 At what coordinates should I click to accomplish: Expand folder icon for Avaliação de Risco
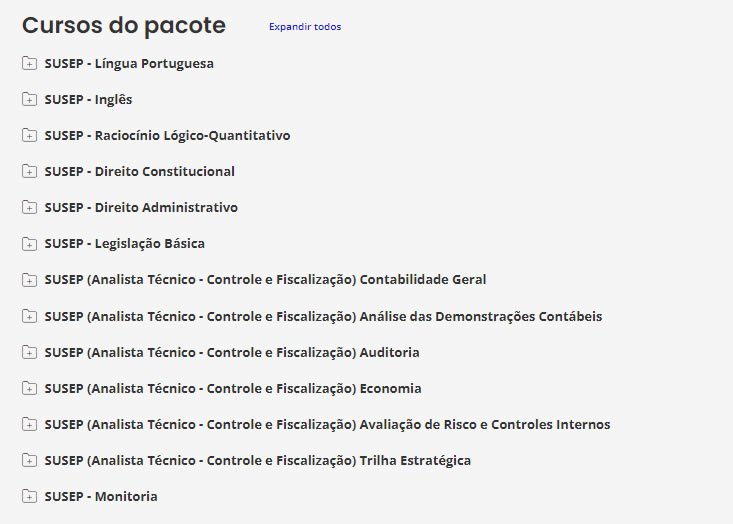coord(29,425)
